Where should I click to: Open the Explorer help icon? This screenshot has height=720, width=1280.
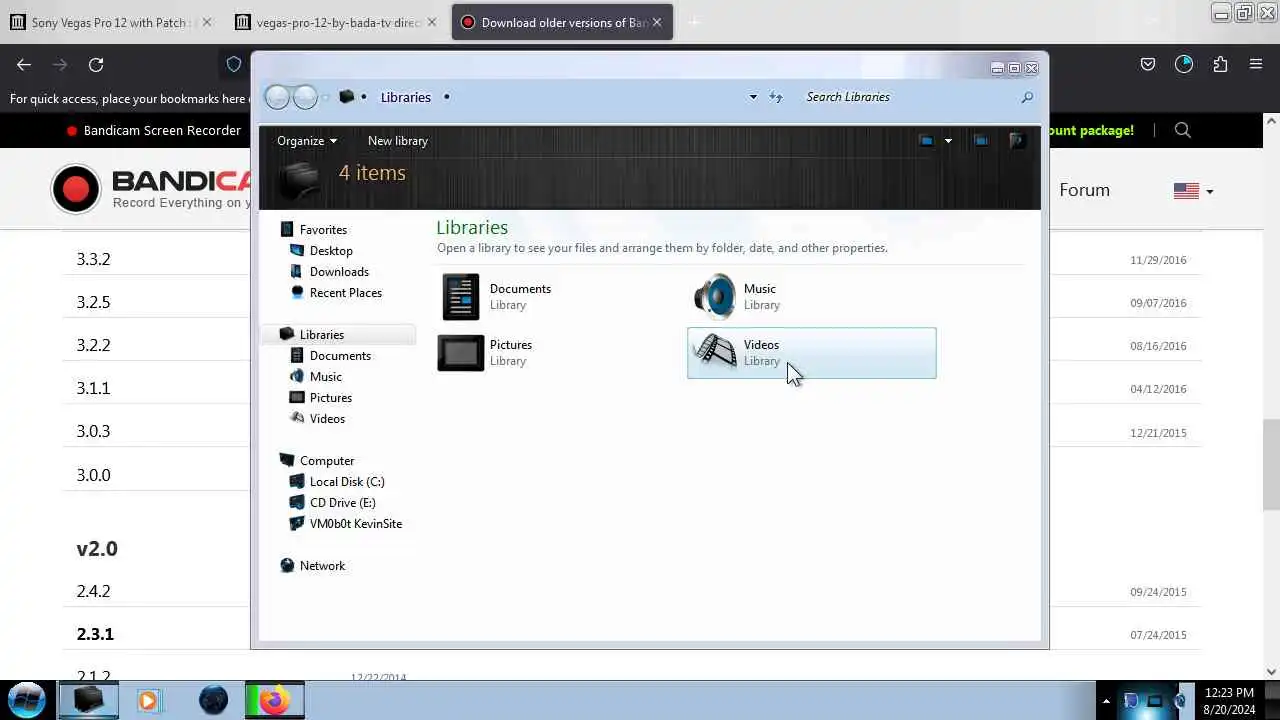point(1016,141)
